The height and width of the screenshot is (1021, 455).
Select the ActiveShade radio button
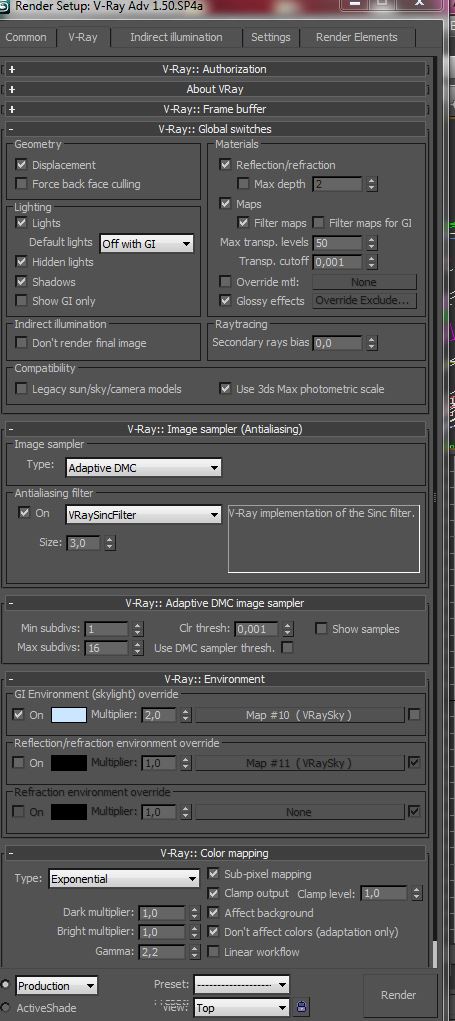[5, 1007]
